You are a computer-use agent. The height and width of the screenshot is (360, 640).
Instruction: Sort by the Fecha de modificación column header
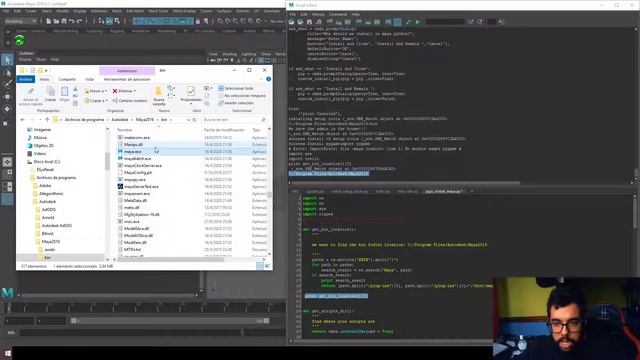coord(224,130)
